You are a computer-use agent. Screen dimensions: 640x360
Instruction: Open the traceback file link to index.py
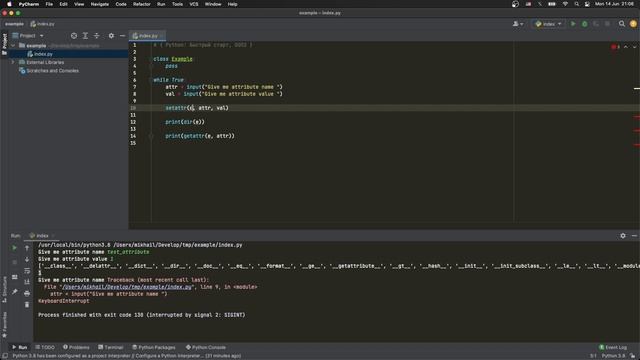(127, 287)
